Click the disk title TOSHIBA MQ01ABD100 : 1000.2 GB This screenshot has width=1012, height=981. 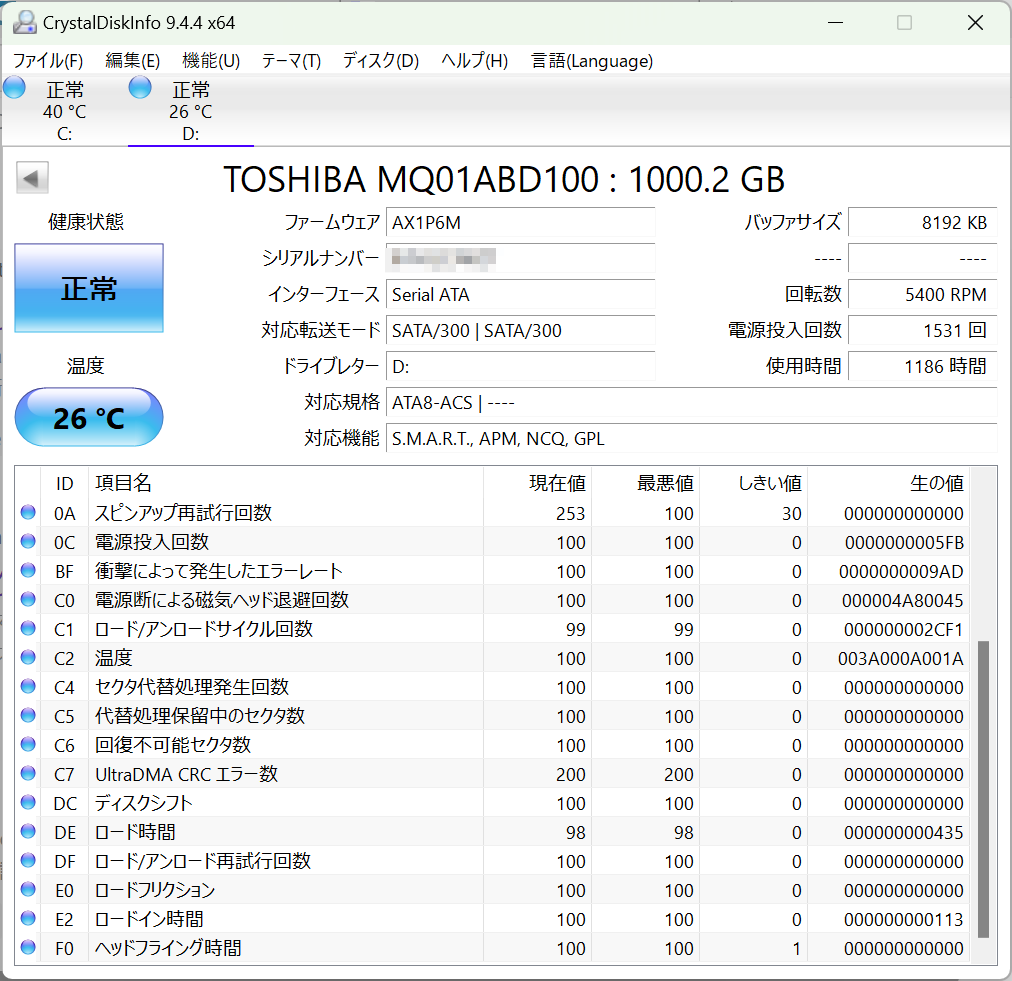[x=504, y=179]
